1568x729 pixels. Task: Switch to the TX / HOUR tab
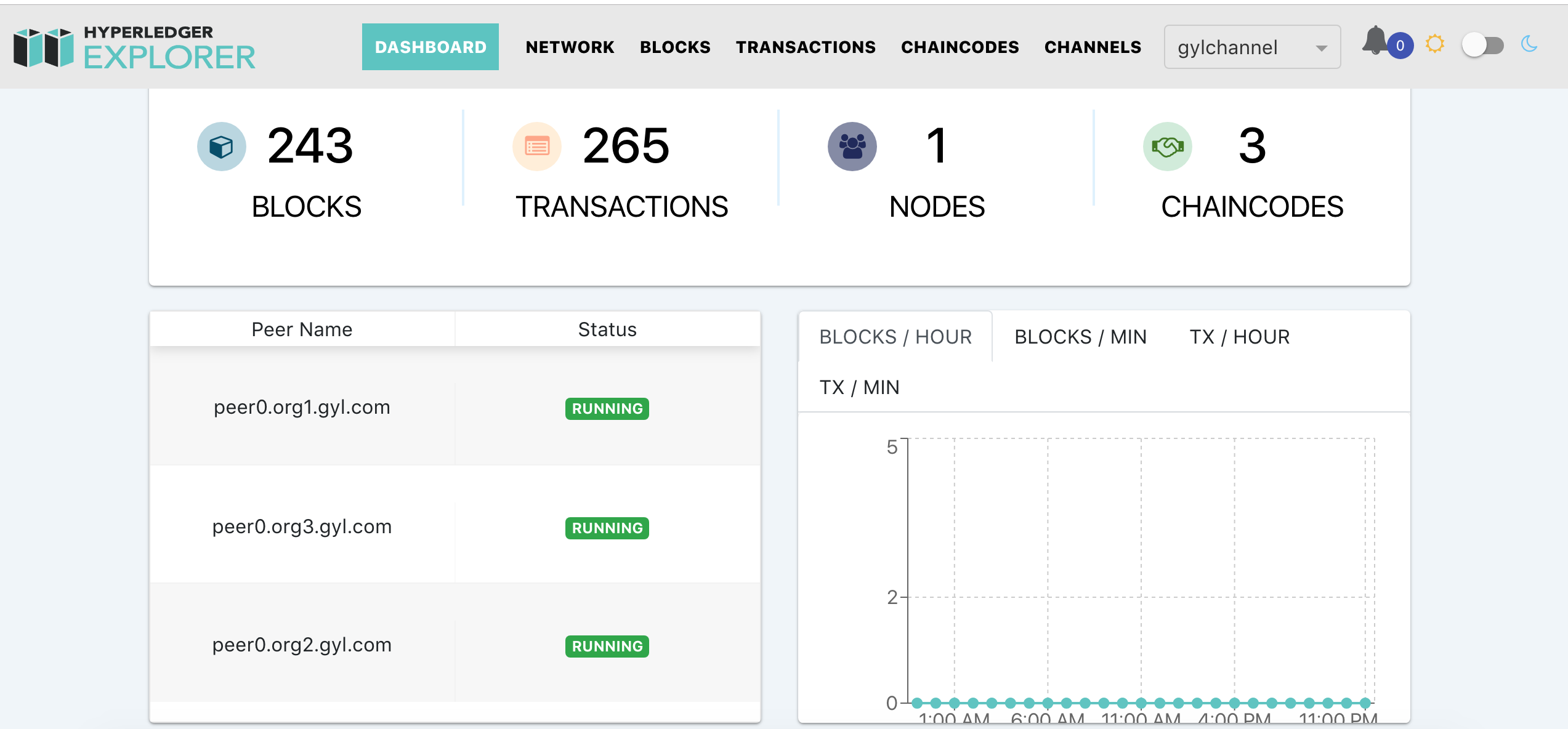[x=1239, y=336]
